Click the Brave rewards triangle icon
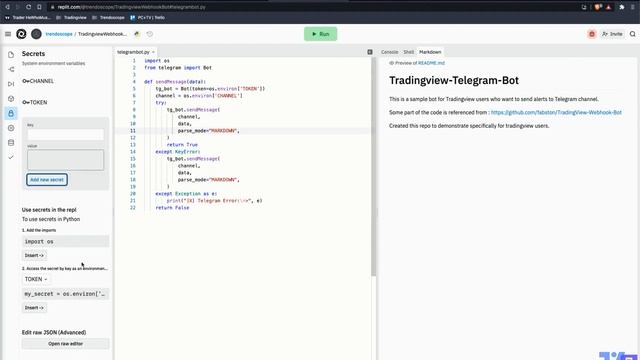The height and width of the screenshot is (360, 640). pos(609,7)
